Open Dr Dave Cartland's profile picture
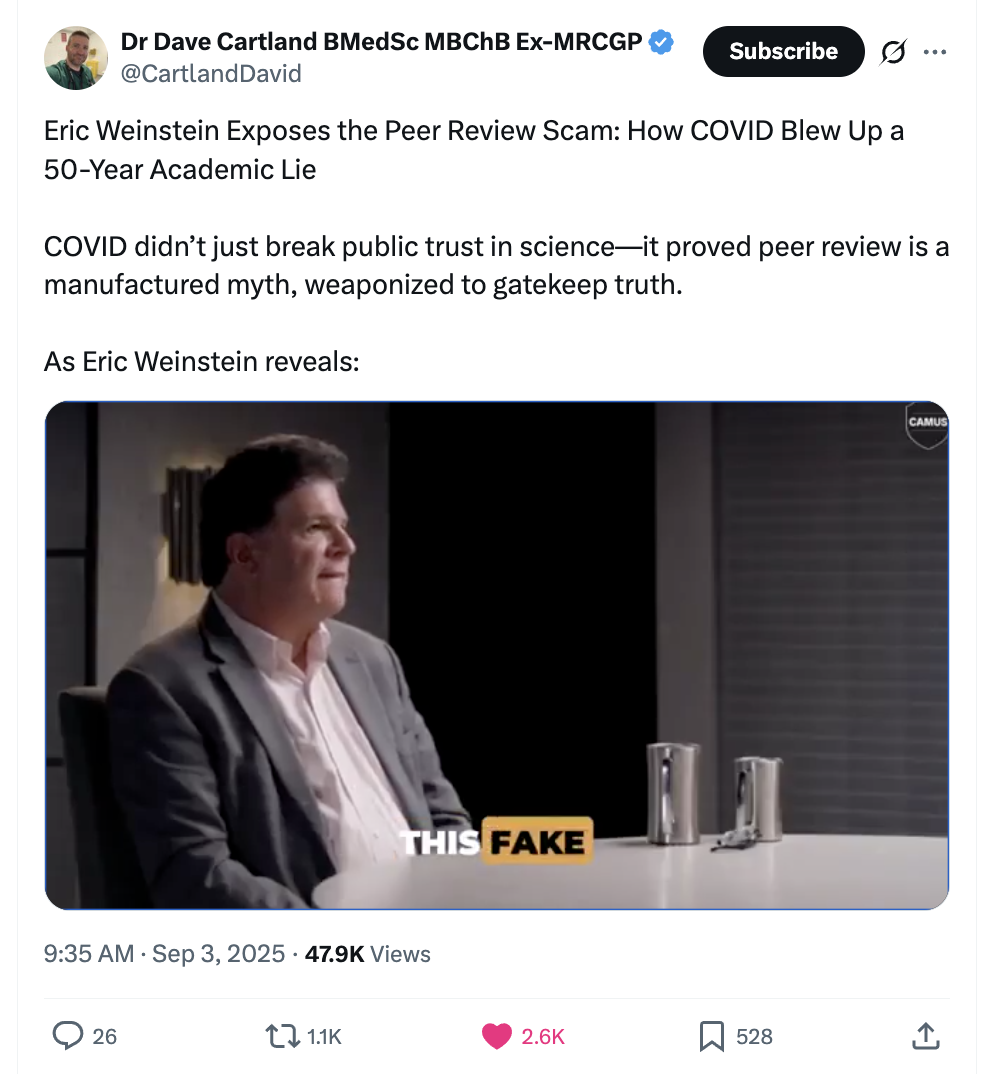The image size is (982, 1074). [76, 58]
